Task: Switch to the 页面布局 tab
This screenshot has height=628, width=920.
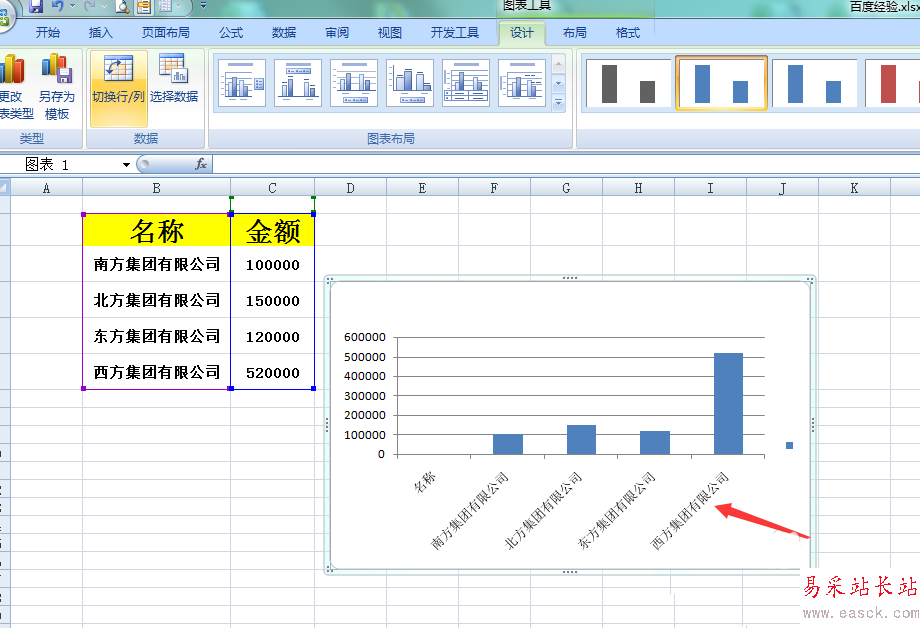Action: click(x=165, y=33)
